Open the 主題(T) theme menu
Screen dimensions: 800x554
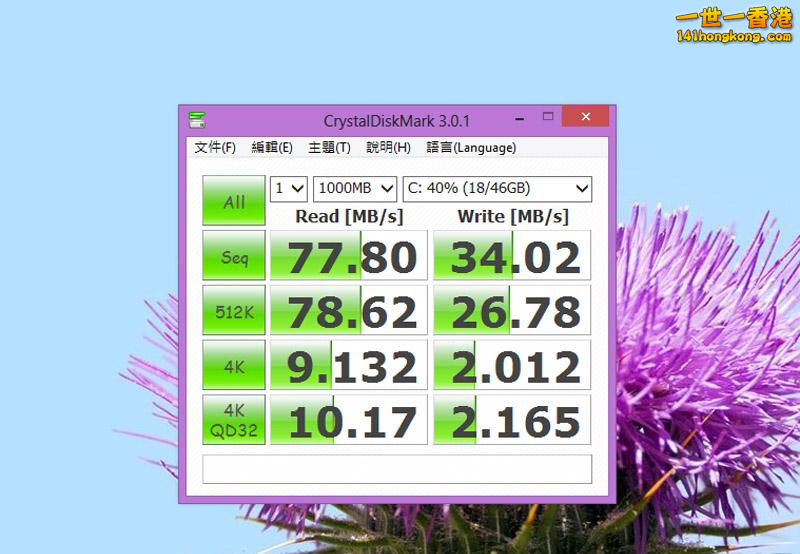pos(329,147)
